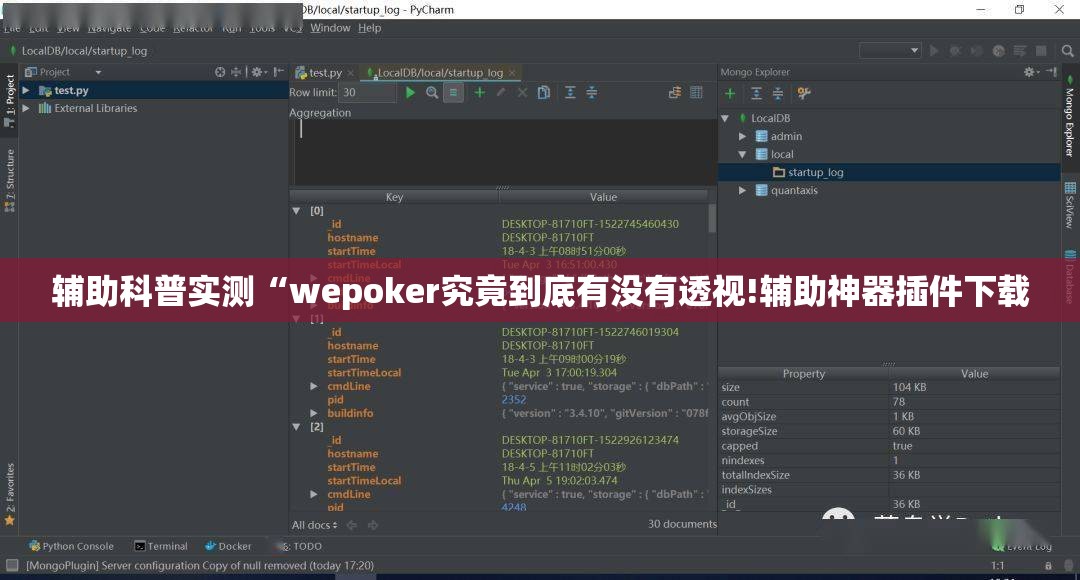Select the startup_log collection

click(816, 172)
